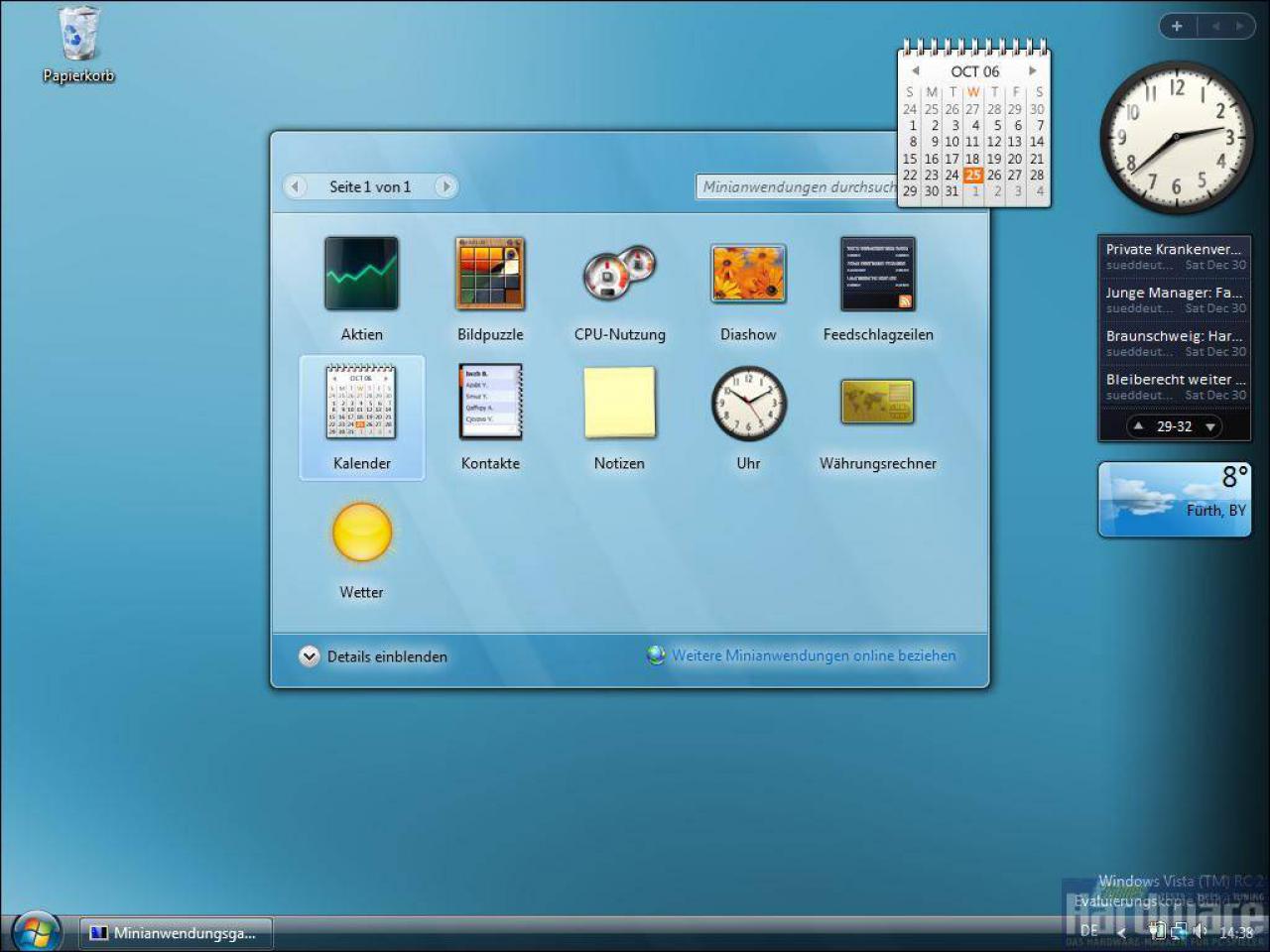Select the Aktien stock gadget icon
This screenshot has width=1270, height=952.
(361, 274)
